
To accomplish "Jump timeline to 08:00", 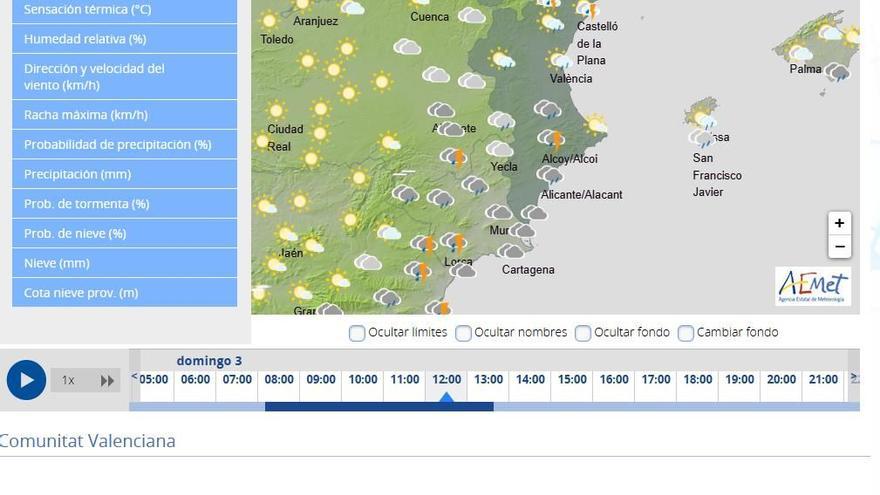I will click(x=279, y=379).
